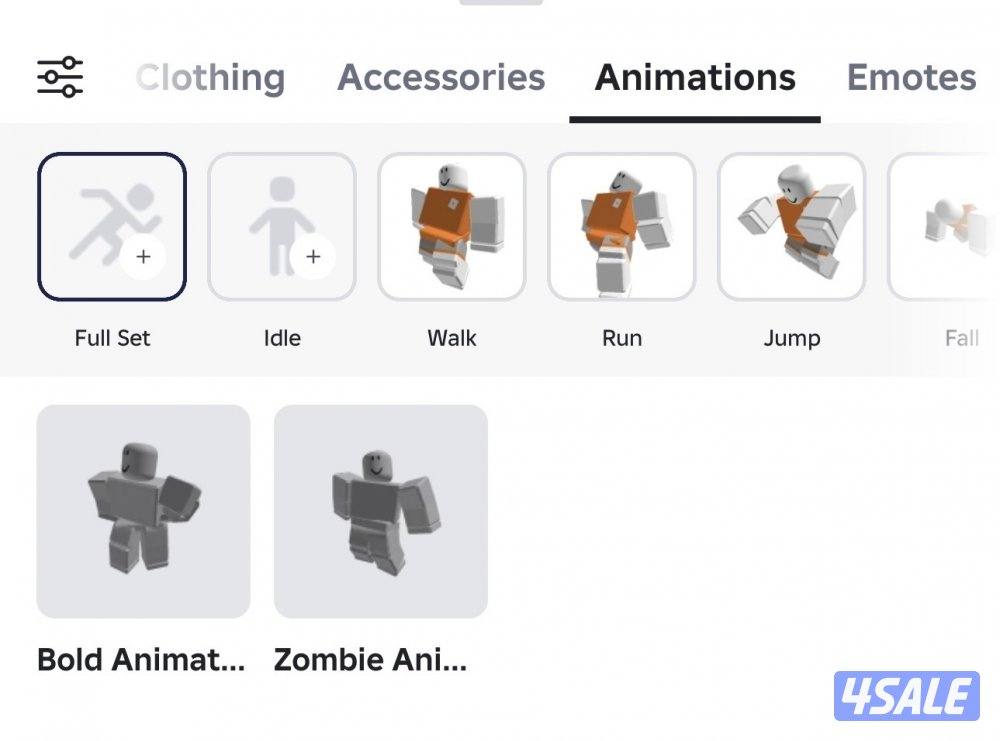The image size is (1000, 741).
Task: Click the Zombie Ani... item title
Action: pos(370,659)
